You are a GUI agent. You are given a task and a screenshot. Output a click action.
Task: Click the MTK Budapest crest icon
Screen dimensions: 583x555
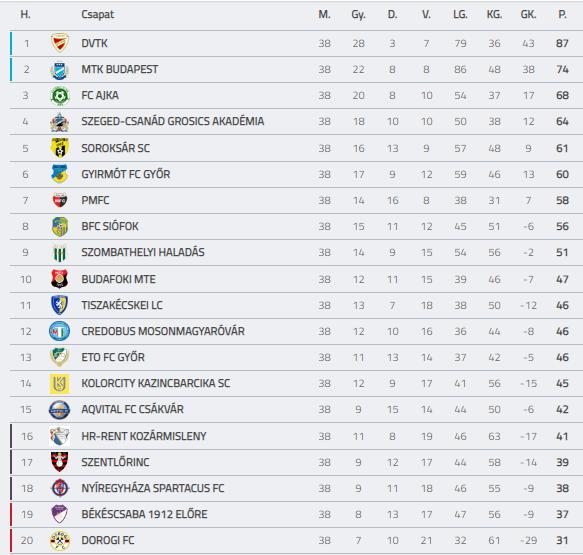59,70
